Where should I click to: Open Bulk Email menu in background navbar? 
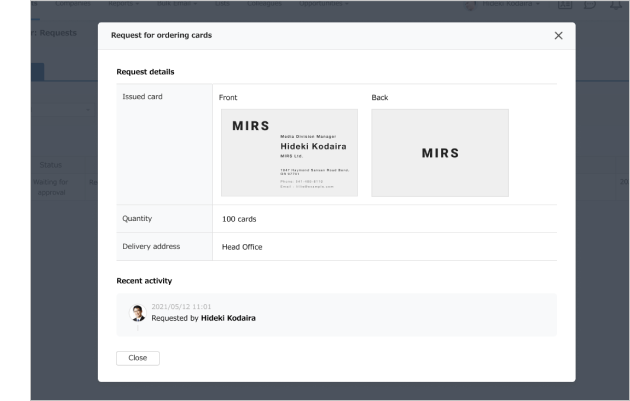click(x=177, y=4)
